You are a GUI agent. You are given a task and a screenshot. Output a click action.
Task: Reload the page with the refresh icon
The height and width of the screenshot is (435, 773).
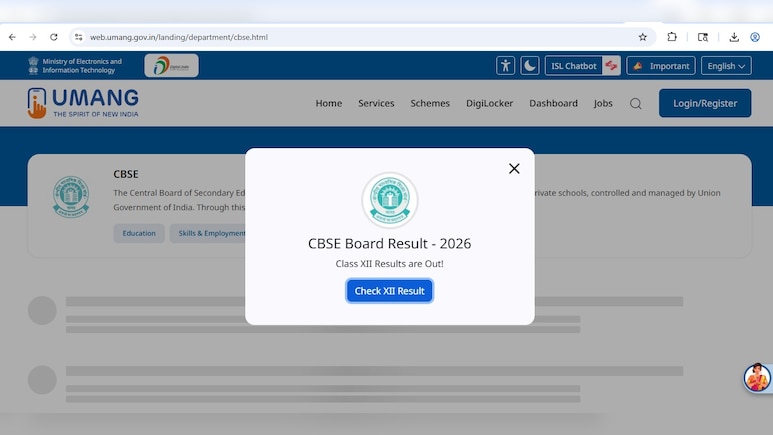click(54, 37)
